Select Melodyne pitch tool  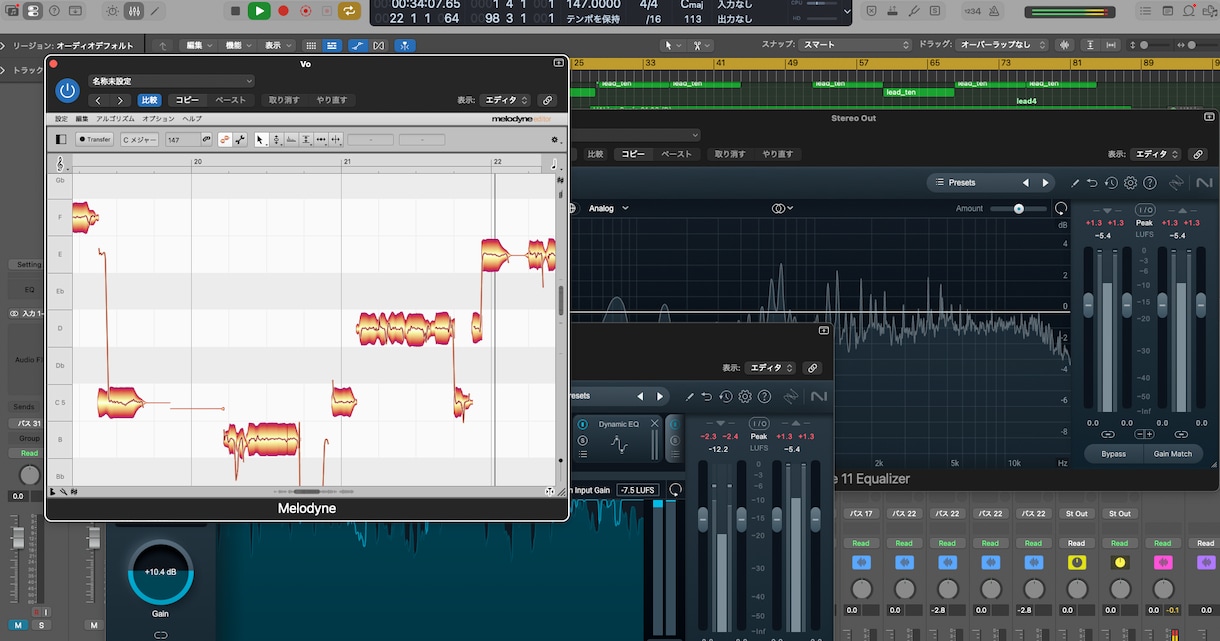276,140
